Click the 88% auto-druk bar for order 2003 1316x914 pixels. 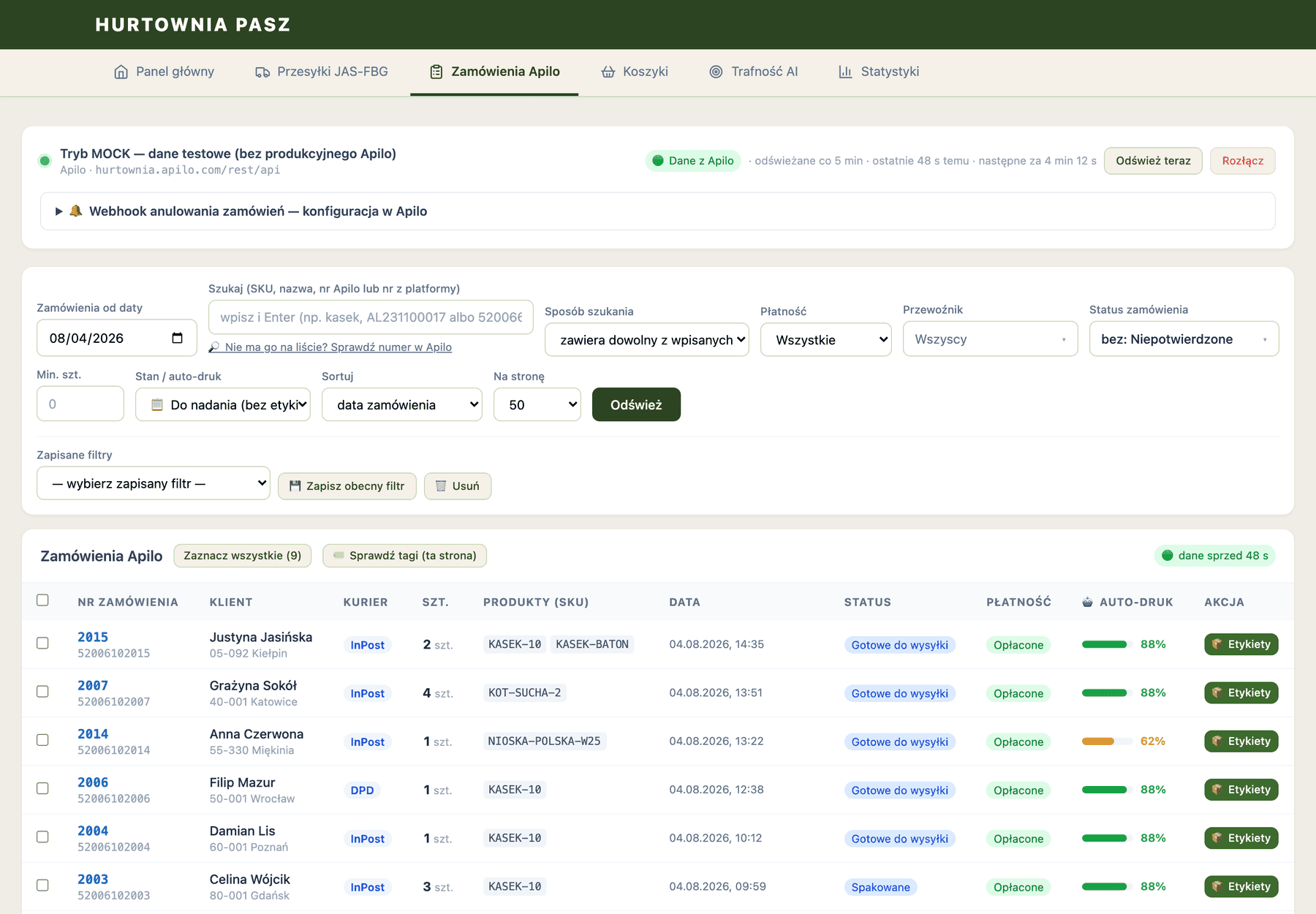point(1107,886)
